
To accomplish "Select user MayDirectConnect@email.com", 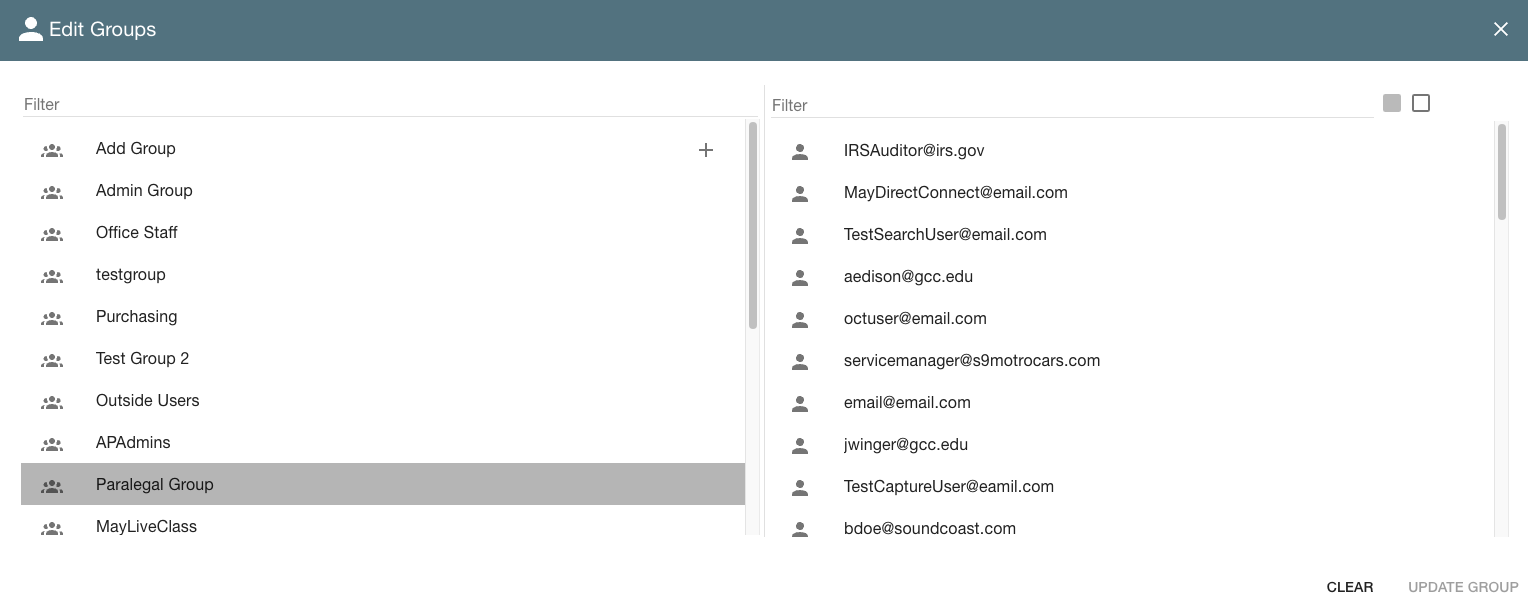I will [955, 192].
